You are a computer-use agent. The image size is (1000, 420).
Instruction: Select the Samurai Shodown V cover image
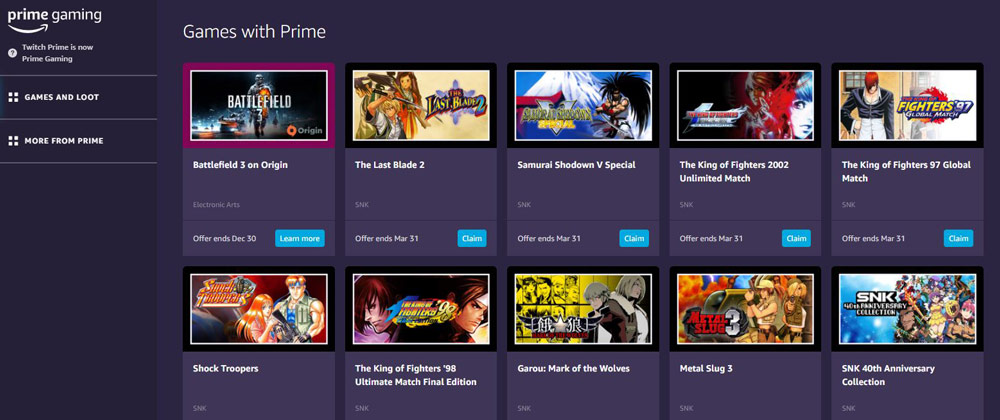point(583,105)
